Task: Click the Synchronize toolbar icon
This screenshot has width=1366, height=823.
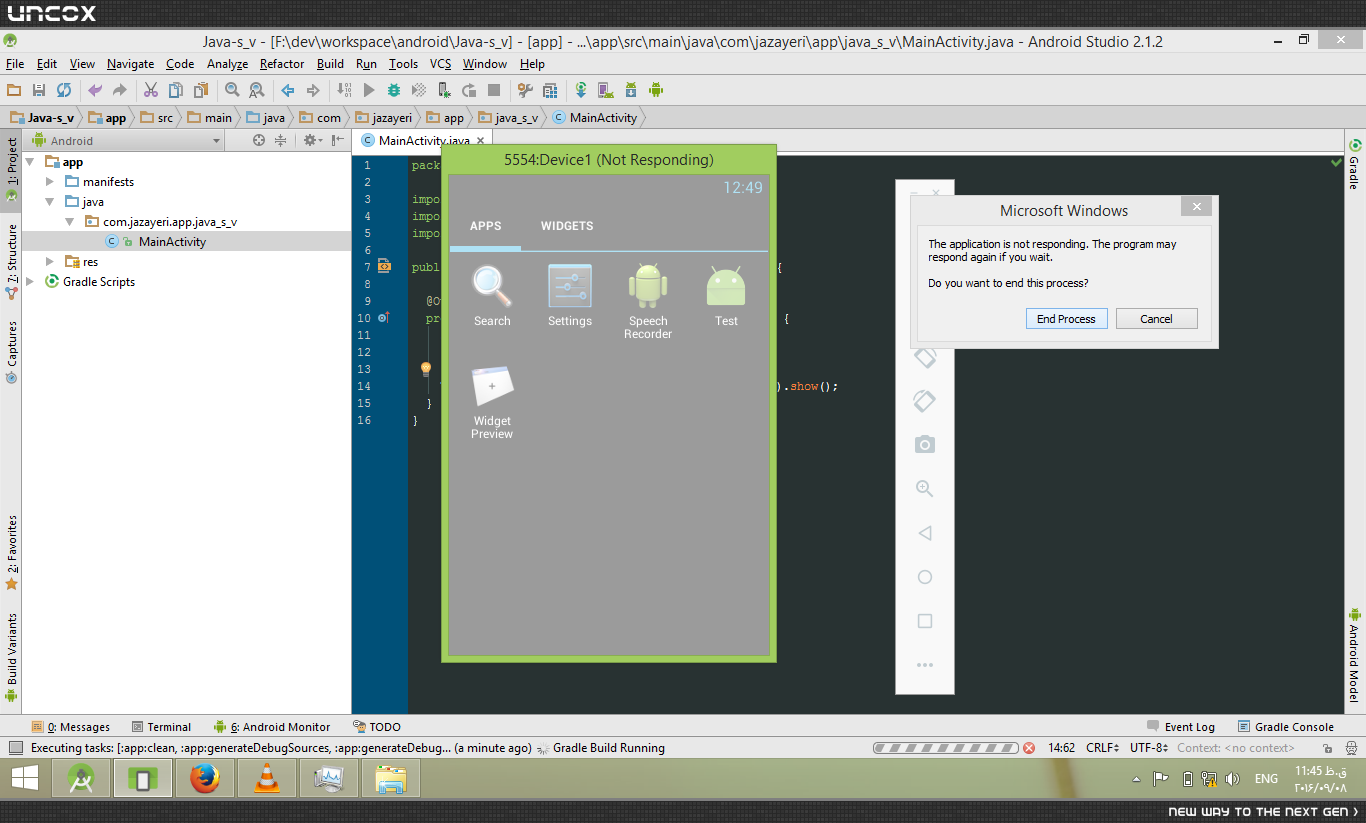Action: pyautogui.click(x=64, y=90)
